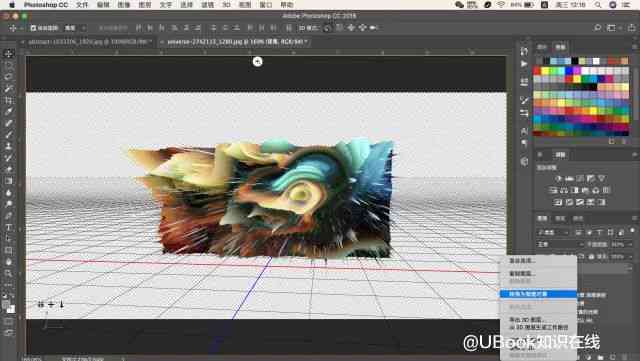Click the macOS Spotlight search icon
This screenshot has height=361, width=640.
(598, 5)
